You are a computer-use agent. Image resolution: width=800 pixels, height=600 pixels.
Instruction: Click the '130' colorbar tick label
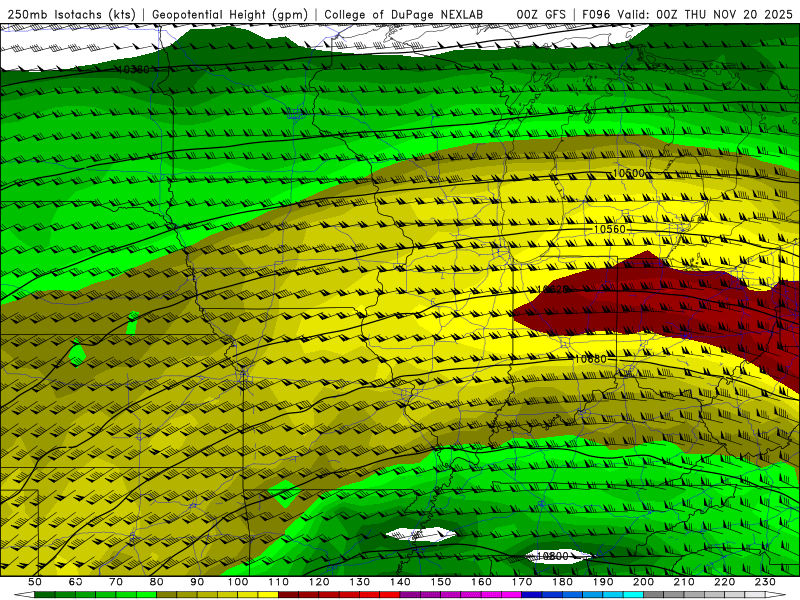(359, 582)
